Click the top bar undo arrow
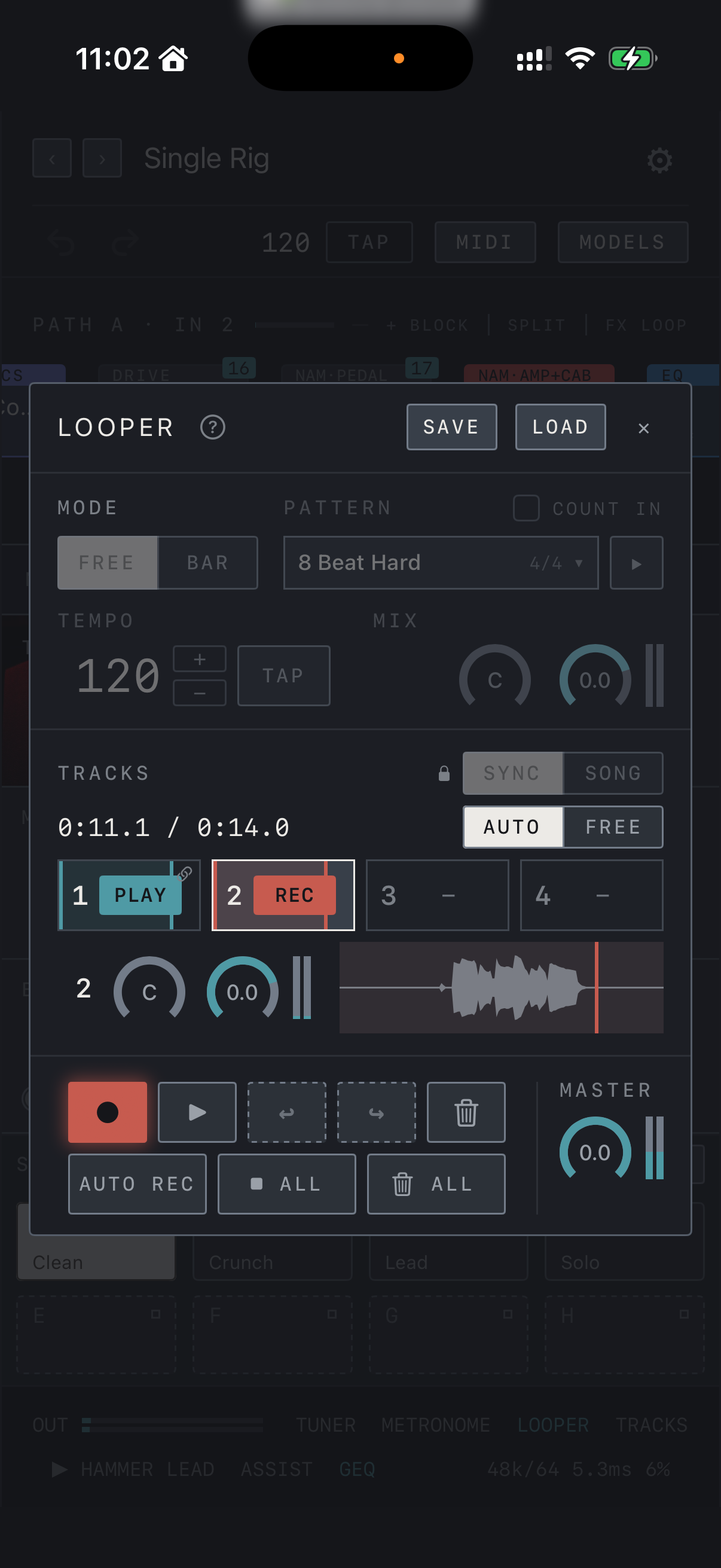Image resolution: width=721 pixels, height=1568 pixels. [62, 242]
